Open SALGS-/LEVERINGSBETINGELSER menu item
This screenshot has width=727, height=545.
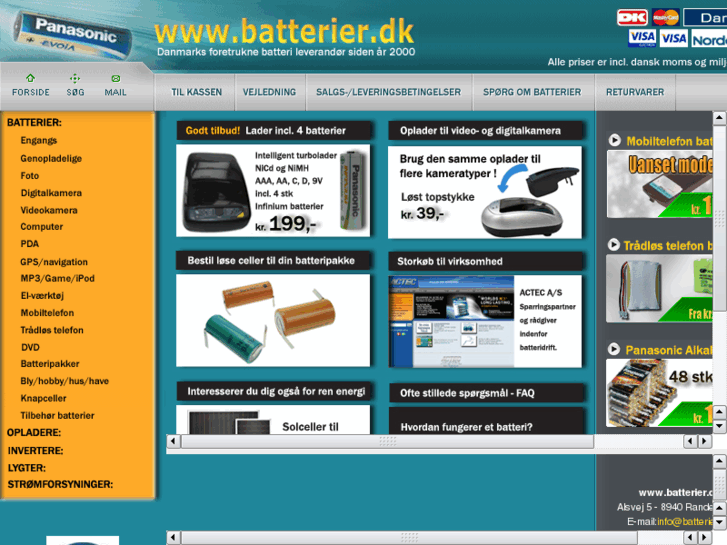coord(389,92)
